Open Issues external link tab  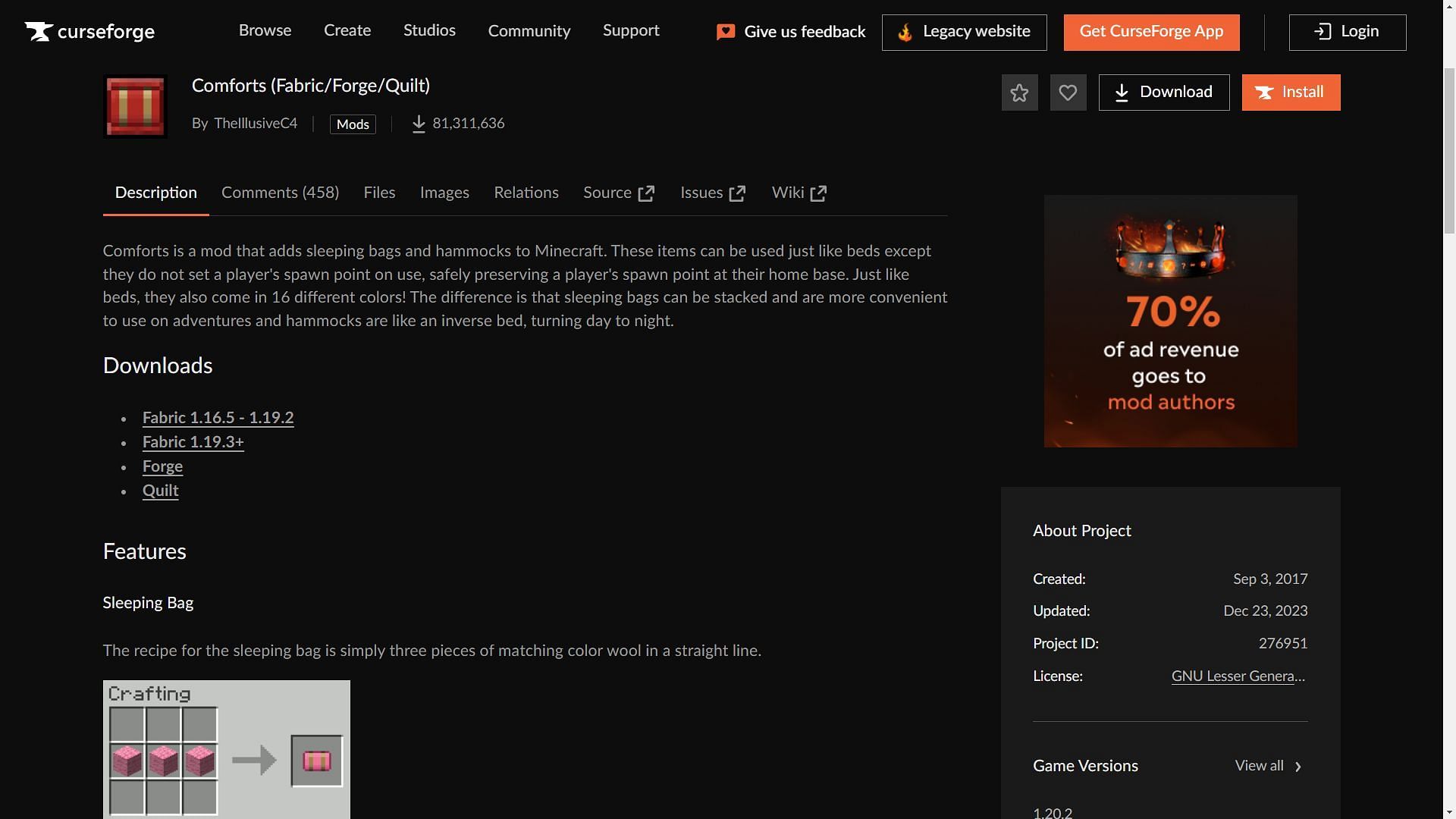coord(712,193)
